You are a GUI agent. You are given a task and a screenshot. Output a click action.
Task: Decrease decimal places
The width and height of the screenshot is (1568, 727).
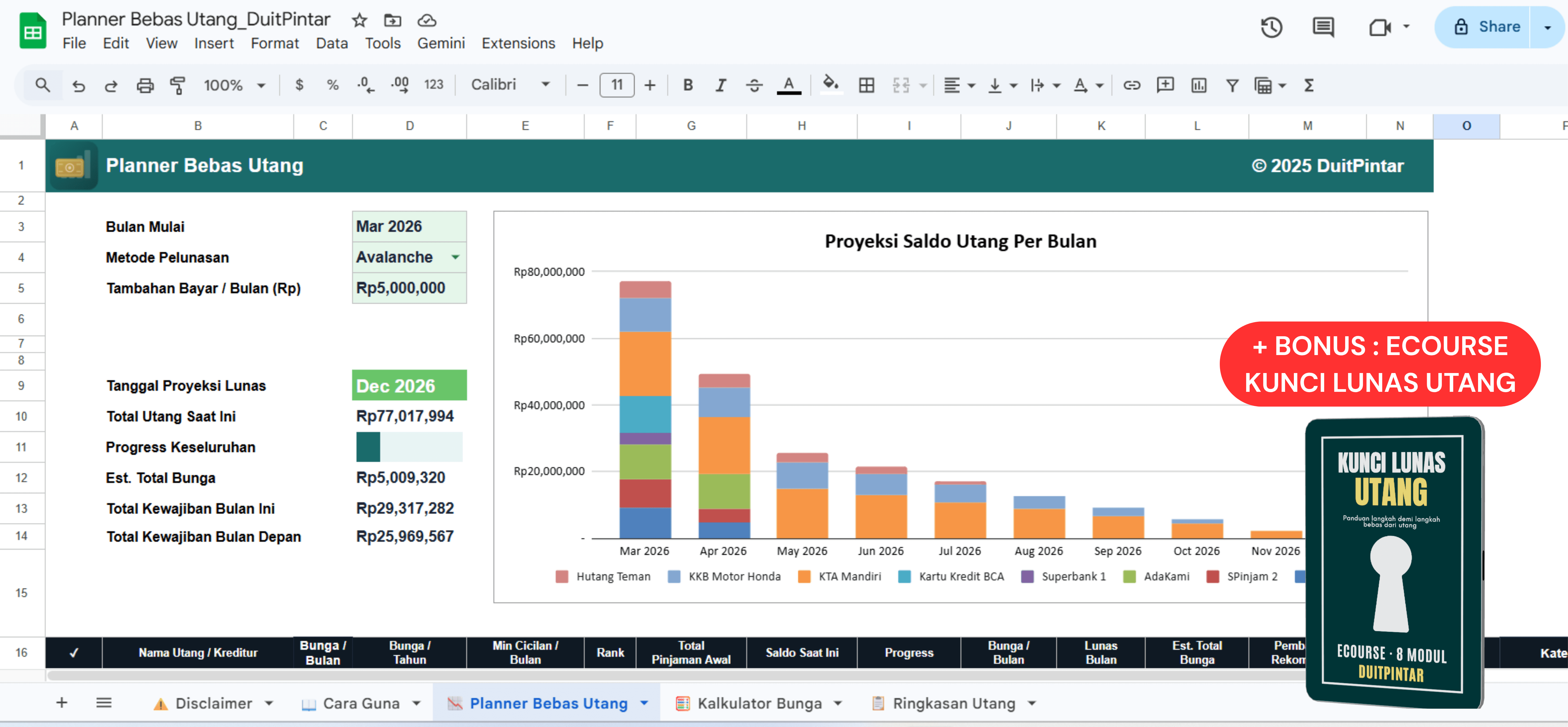click(x=366, y=85)
